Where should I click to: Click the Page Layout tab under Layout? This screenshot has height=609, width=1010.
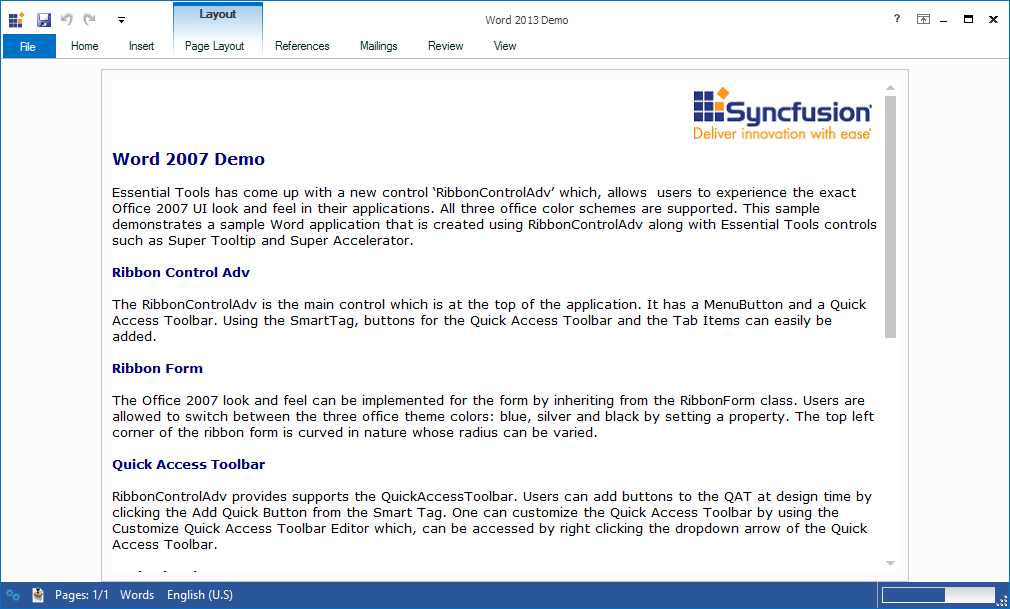(214, 45)
